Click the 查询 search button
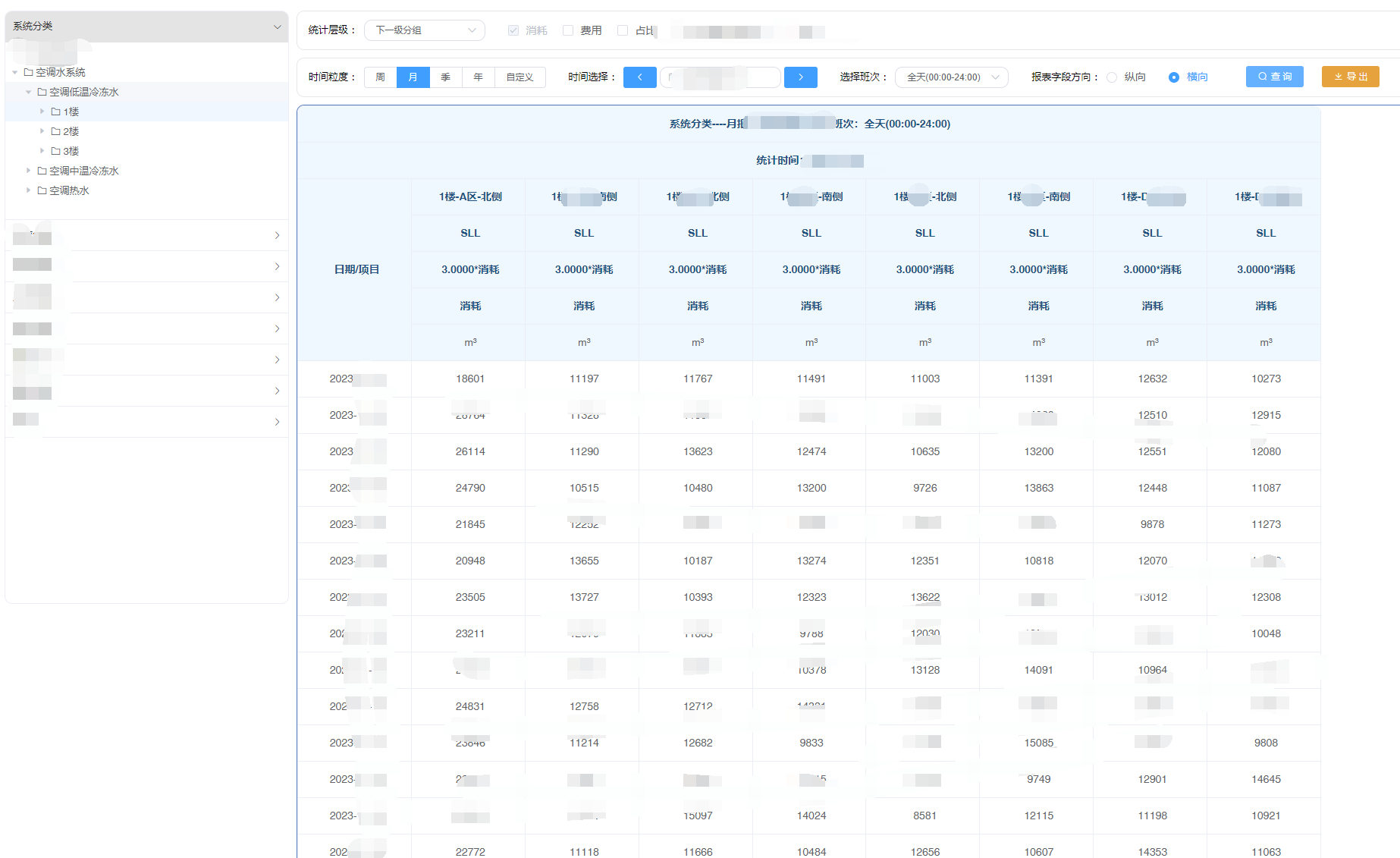This screenshot has height=858, width=1400. [1274, 77]
